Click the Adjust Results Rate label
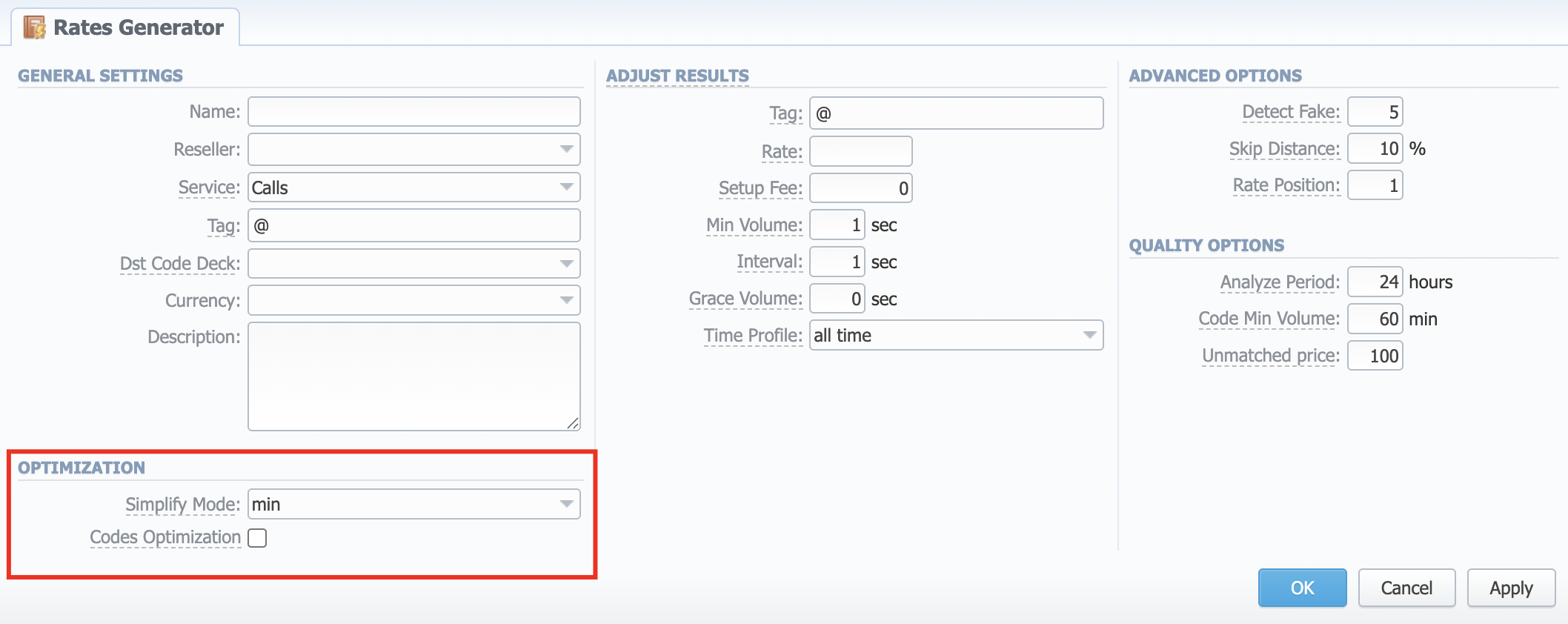Screen dimensions: 1568x624 tap(782, 152)
